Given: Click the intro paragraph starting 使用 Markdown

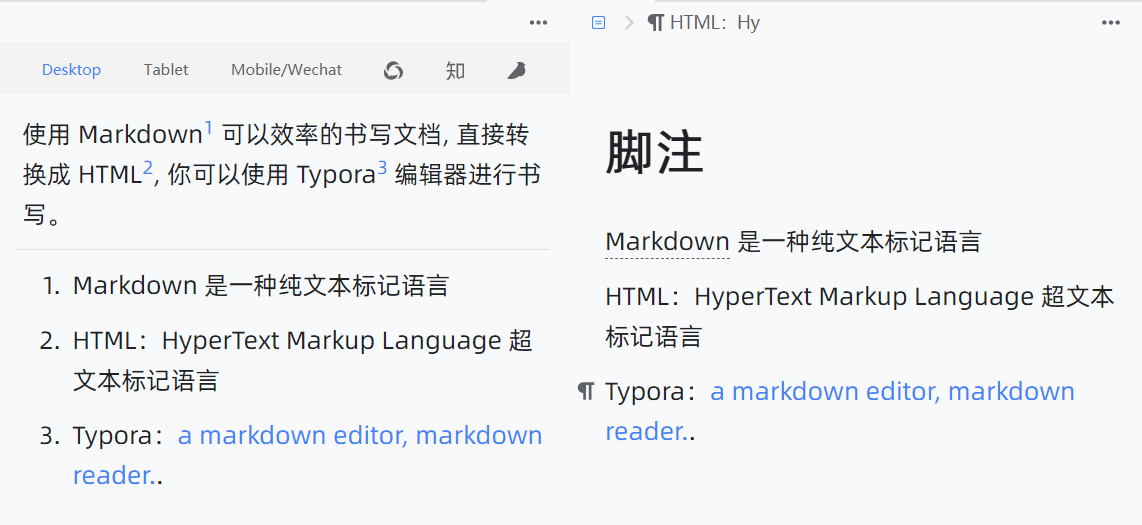Looking at the screenshot, I should click(282, 175).
